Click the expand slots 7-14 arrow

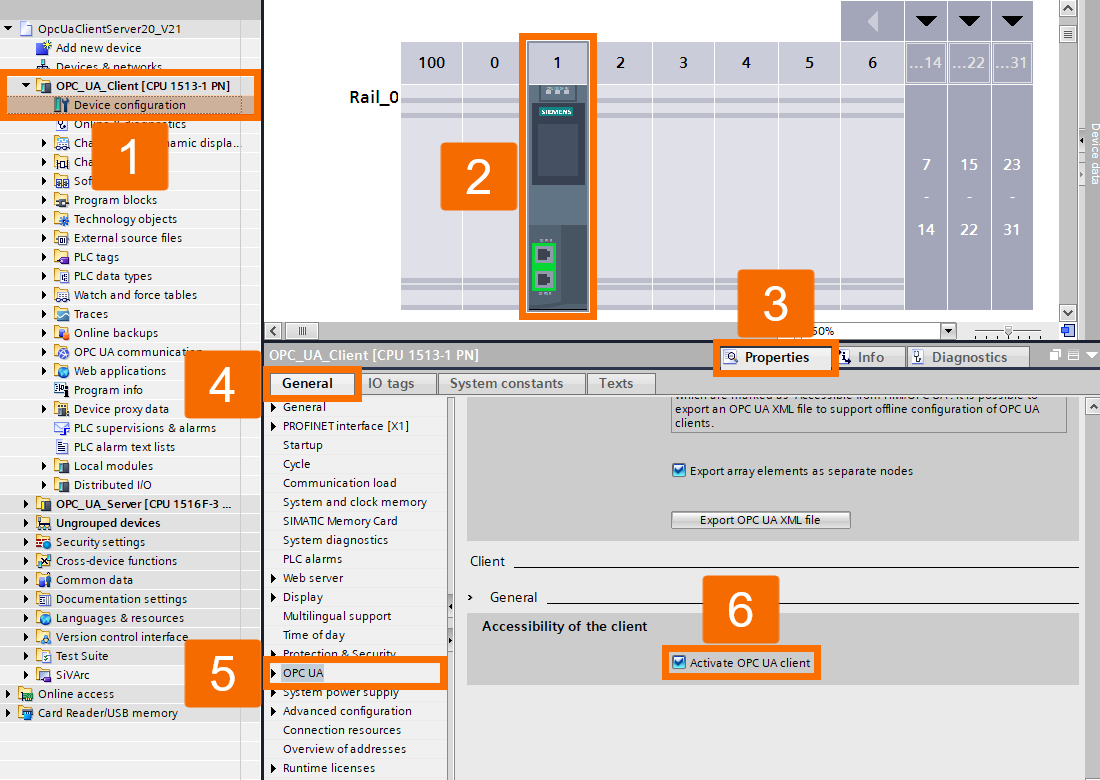(926, 21)
